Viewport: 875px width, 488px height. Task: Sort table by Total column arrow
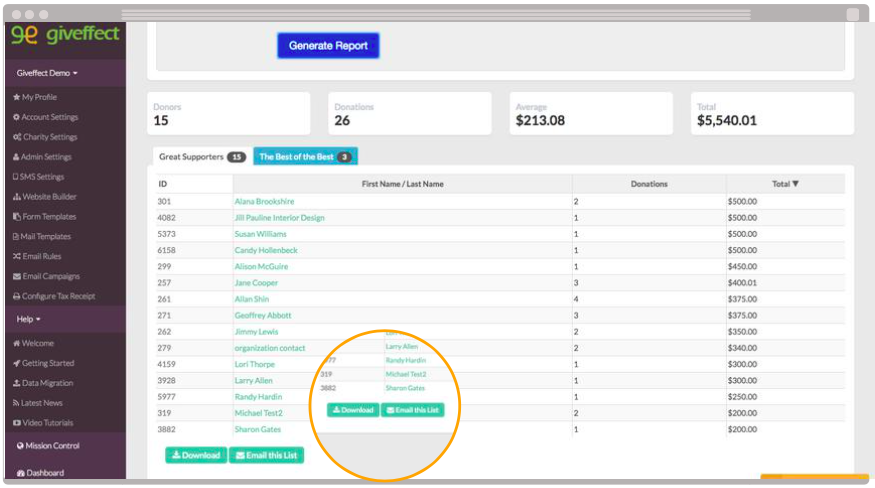795,184
